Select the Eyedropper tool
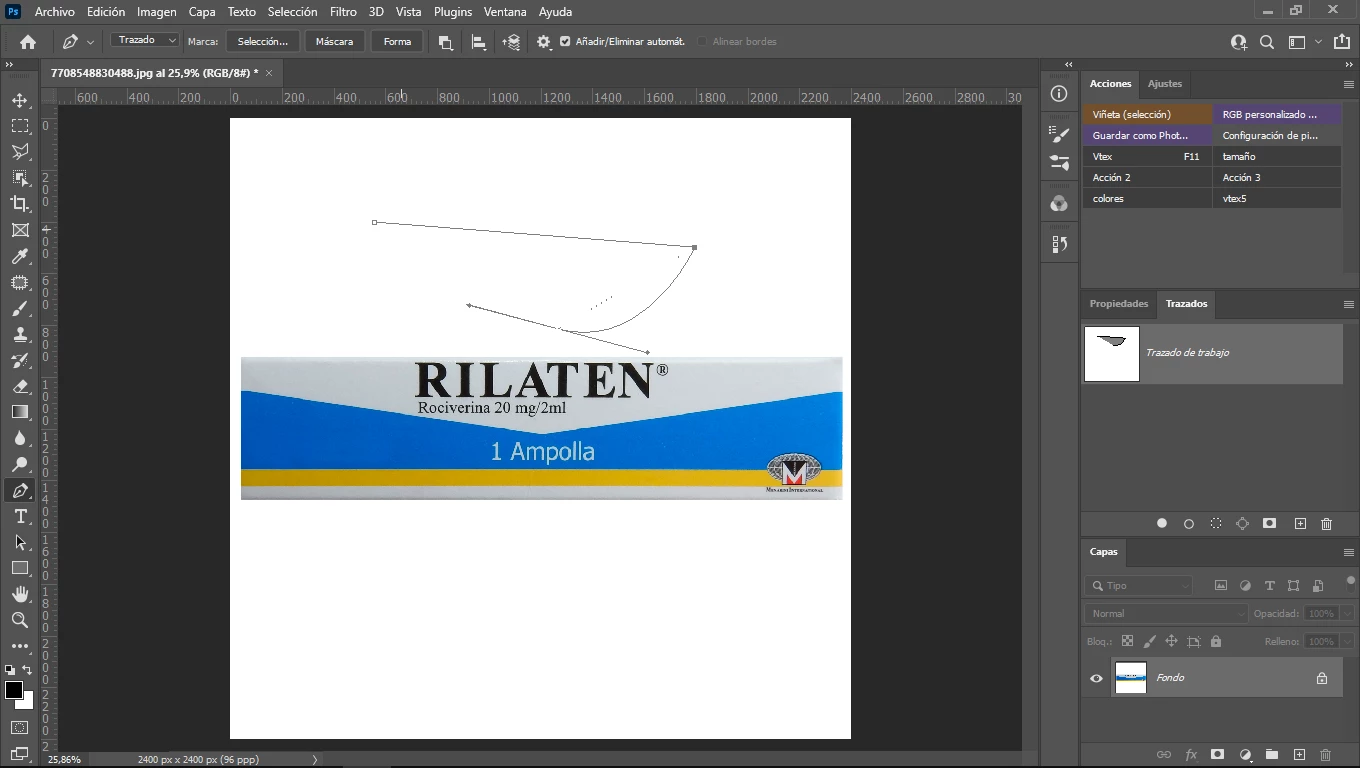 click(20, 256)
